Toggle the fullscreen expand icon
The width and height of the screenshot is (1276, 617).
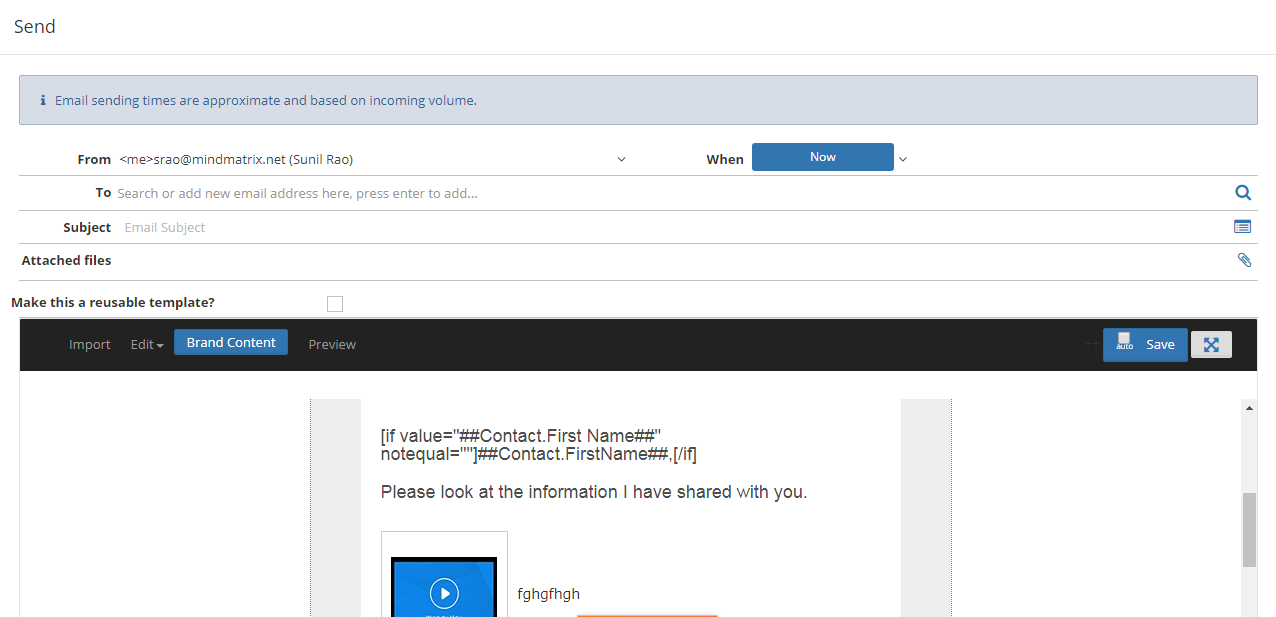[1211, 344]
